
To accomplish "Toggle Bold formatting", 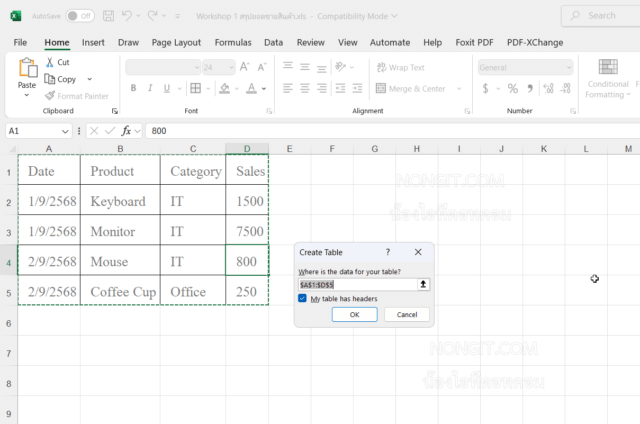I will (133, 88).
